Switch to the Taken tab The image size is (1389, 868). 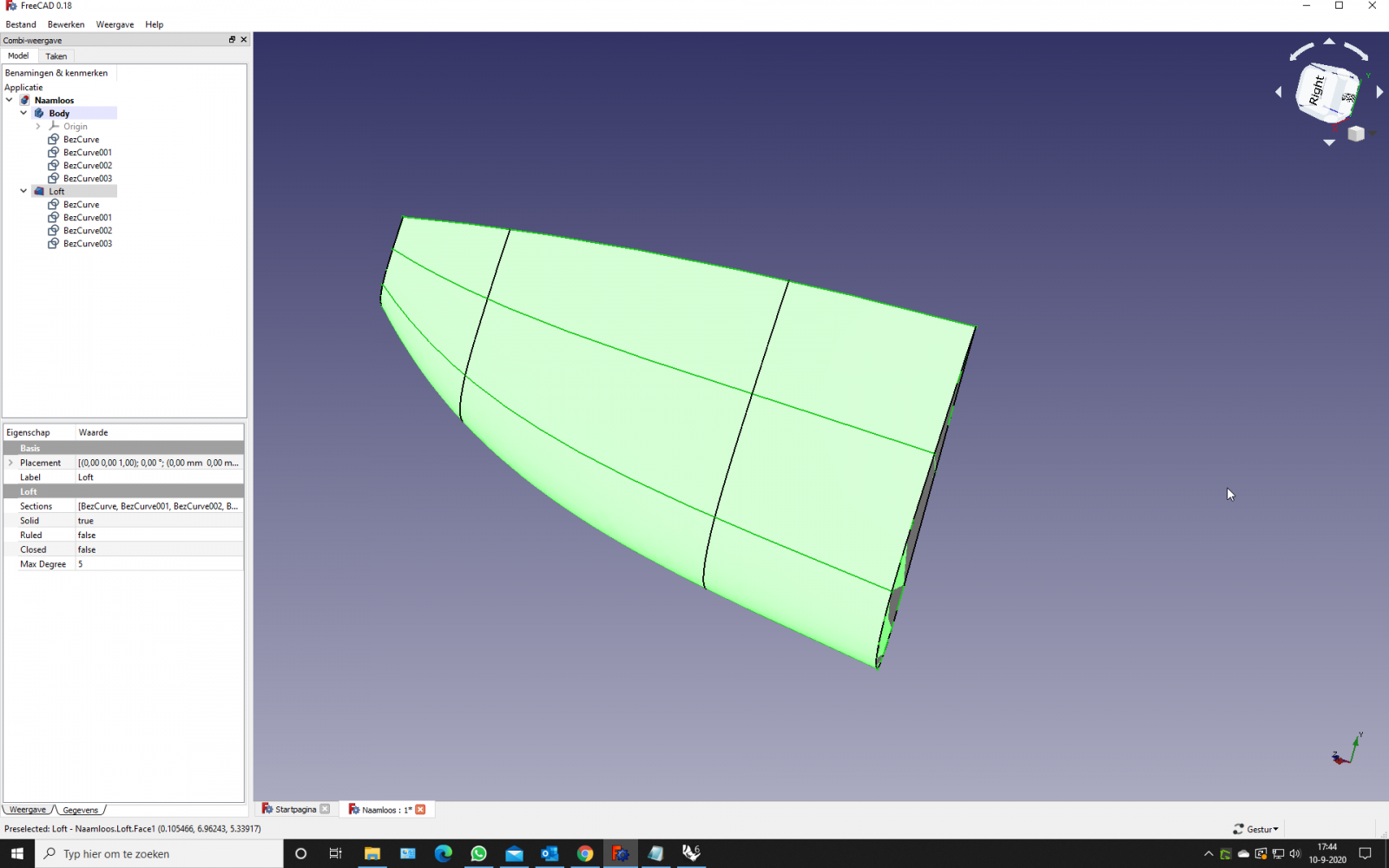click(x=56, y=56)
